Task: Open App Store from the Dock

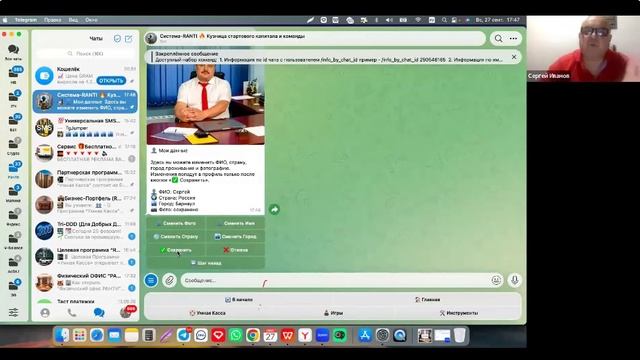Action: coord(365,336)
